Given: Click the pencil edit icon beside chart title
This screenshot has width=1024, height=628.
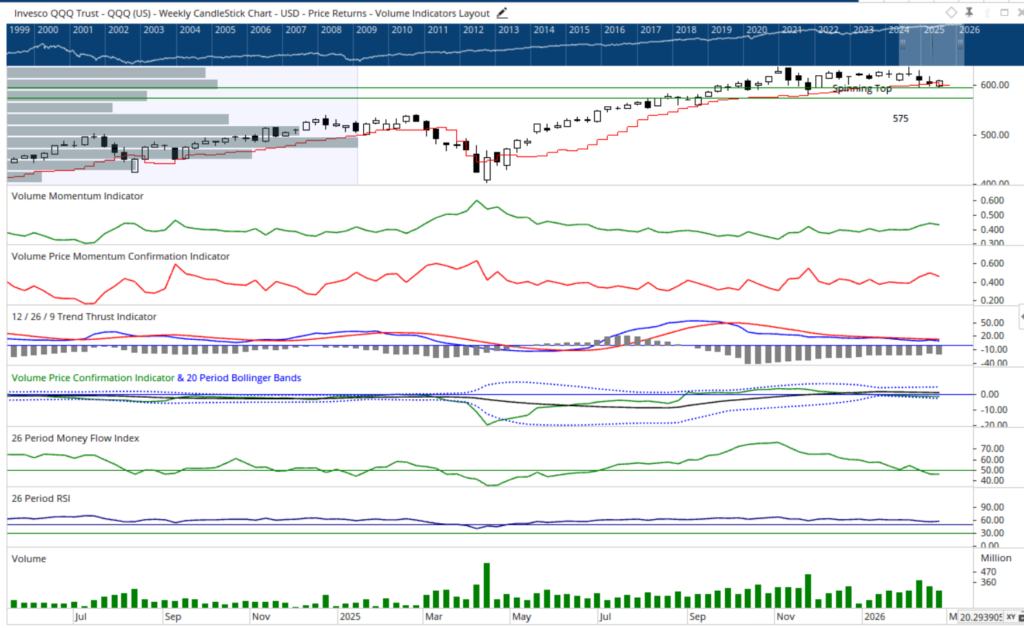Looking at the screenshot, I should (x=502, y=13).
